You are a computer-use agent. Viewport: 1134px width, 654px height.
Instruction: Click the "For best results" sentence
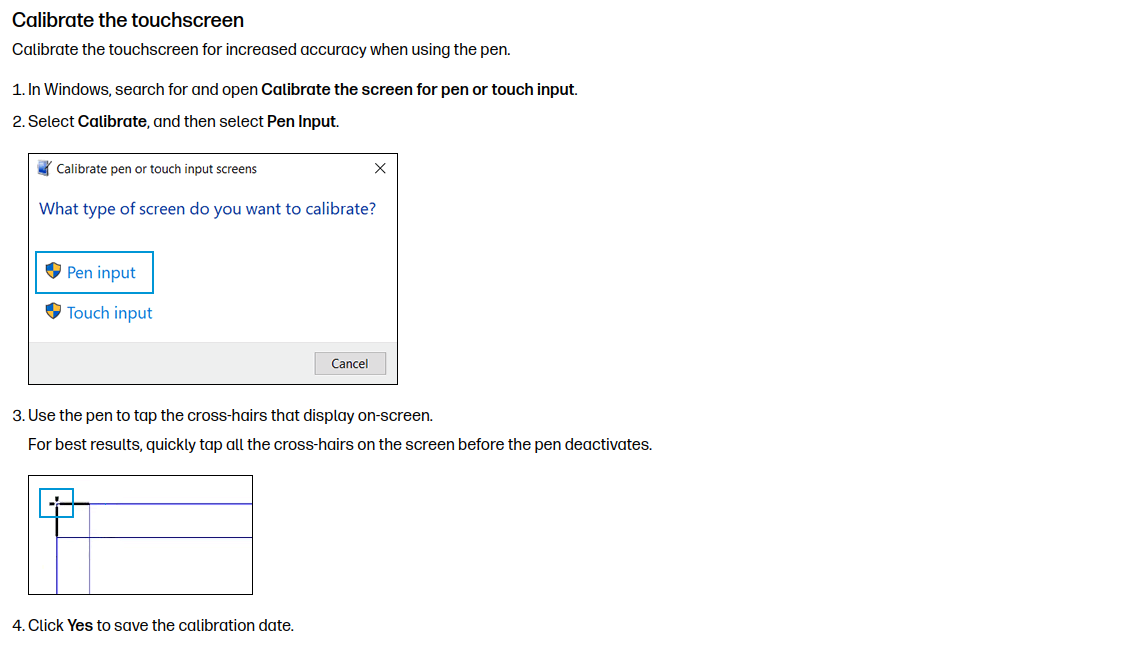[x=340, y=445]
